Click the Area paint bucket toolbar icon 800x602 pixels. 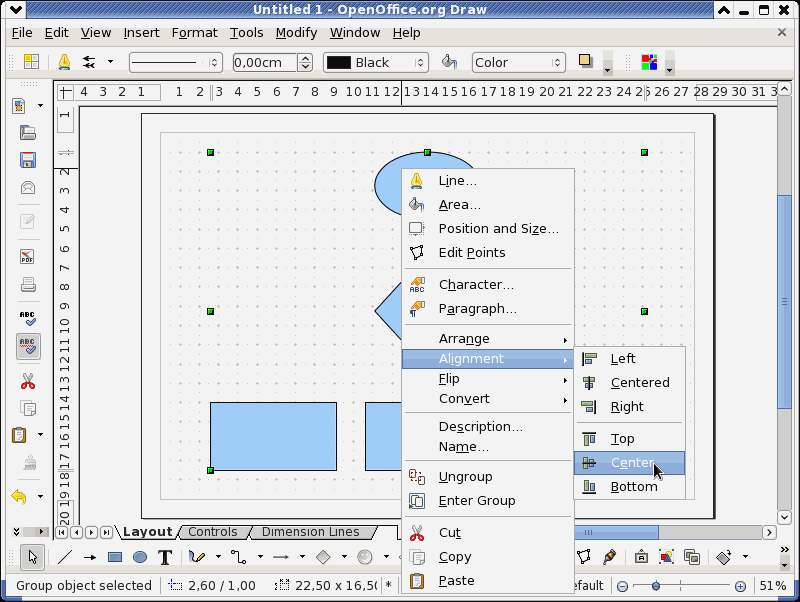[449, 62]
